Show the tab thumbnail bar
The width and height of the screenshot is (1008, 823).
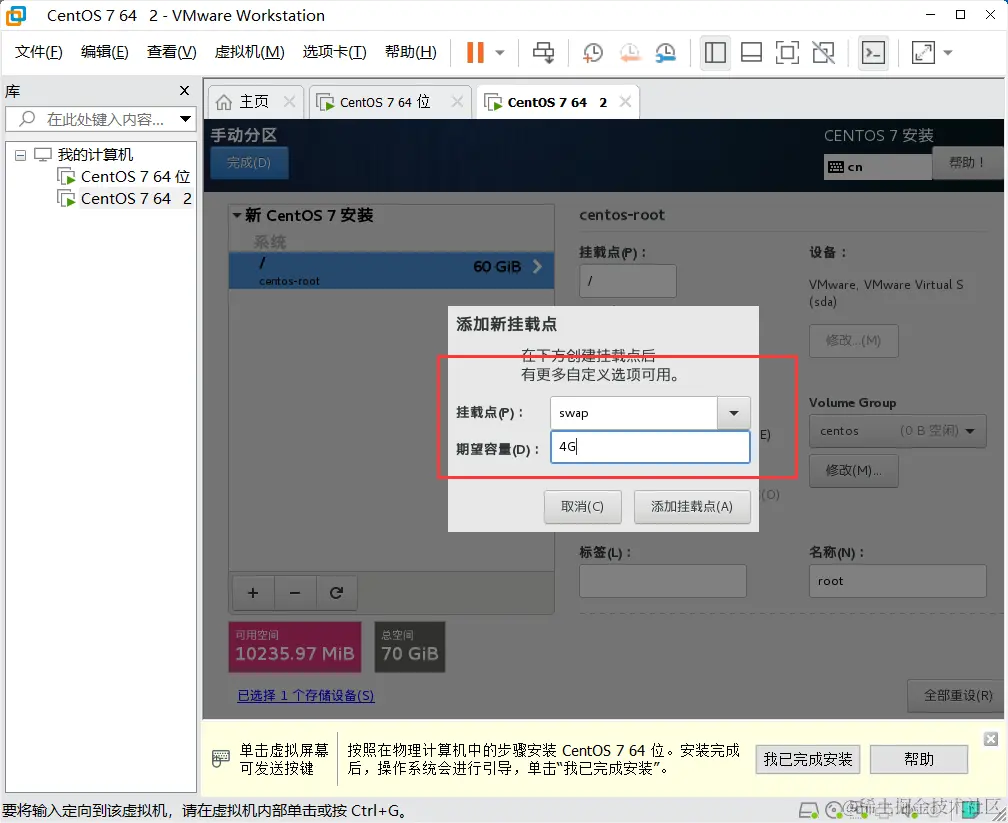coord(751,53)
